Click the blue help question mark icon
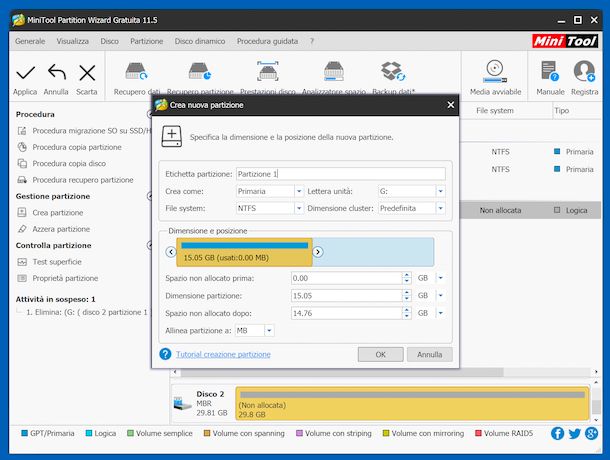The height and width of the screenshot is (460, 610). (x=165, y=354)
